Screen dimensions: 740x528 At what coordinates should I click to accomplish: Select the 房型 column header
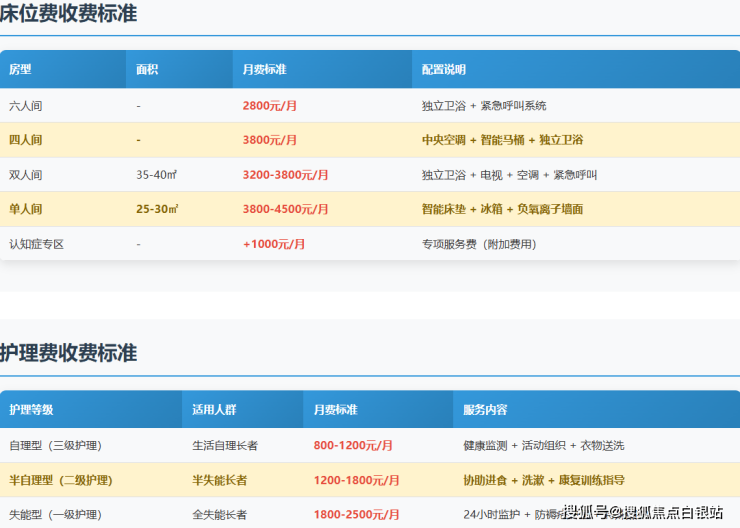(21, 70)
